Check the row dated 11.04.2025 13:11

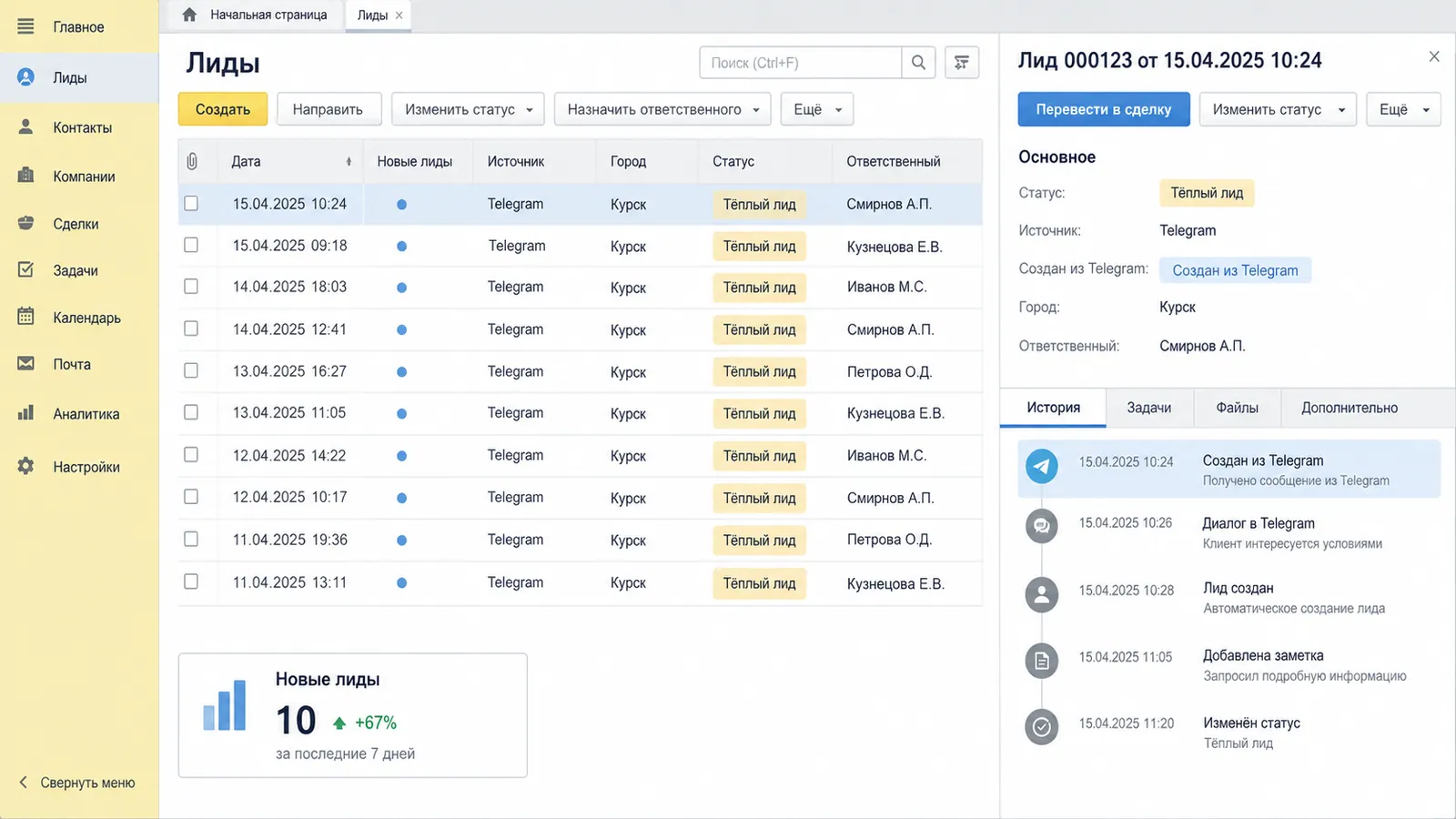(x=191, y=581)
